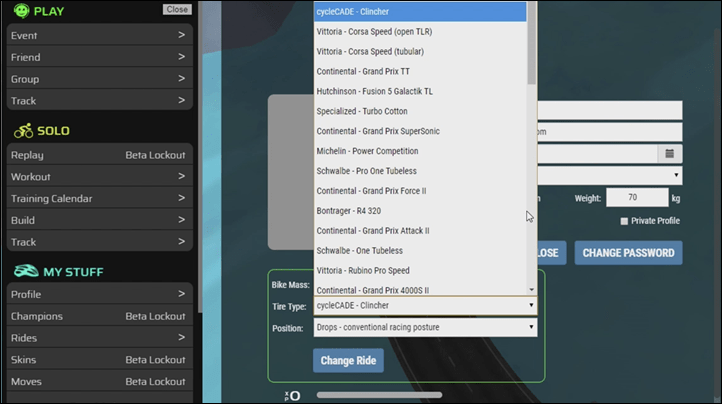Click the Change Ride button
Image resolution: width=722 pixels, height=404 pixels.
click(348, 360)
